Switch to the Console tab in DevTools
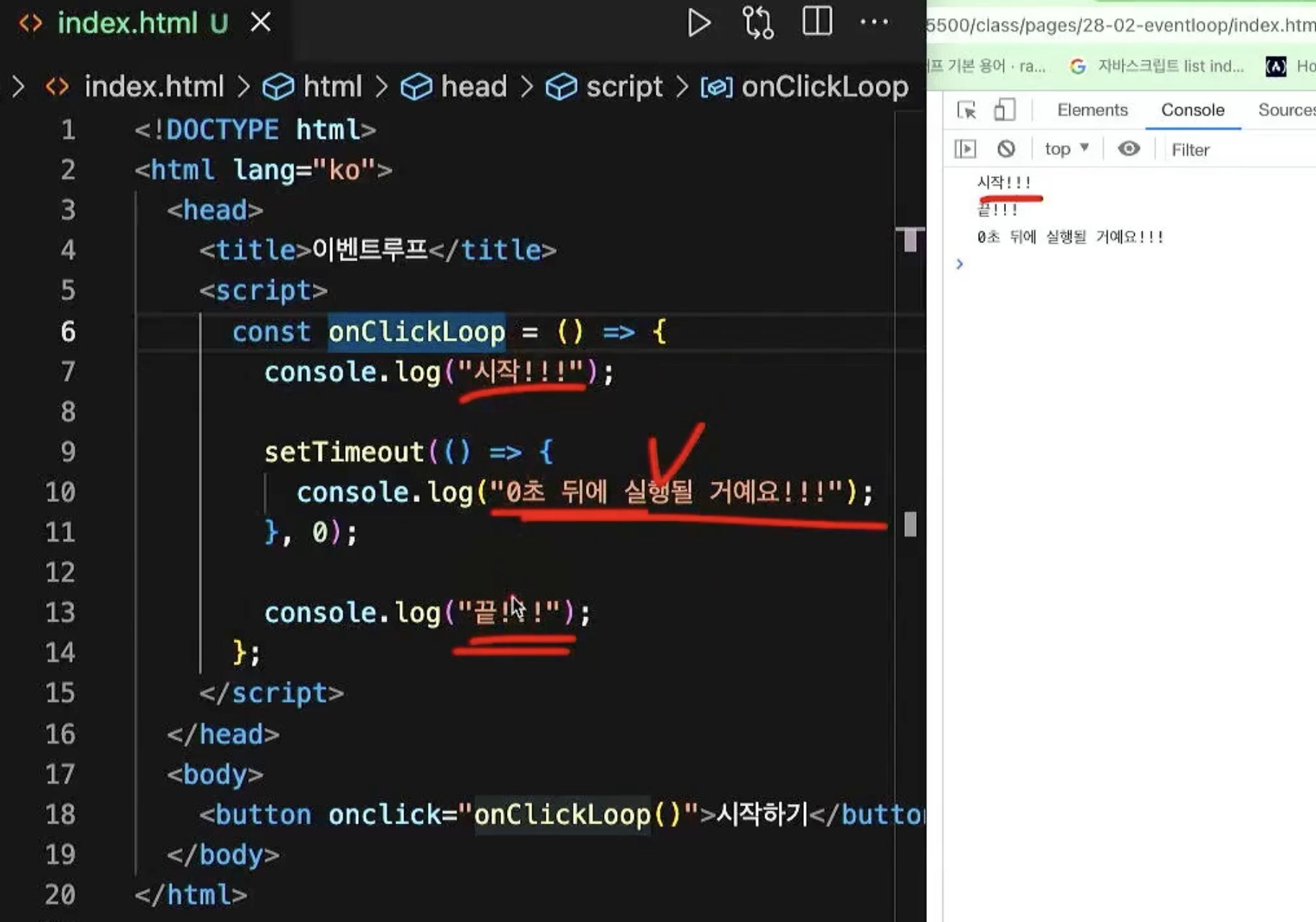 1192,110
